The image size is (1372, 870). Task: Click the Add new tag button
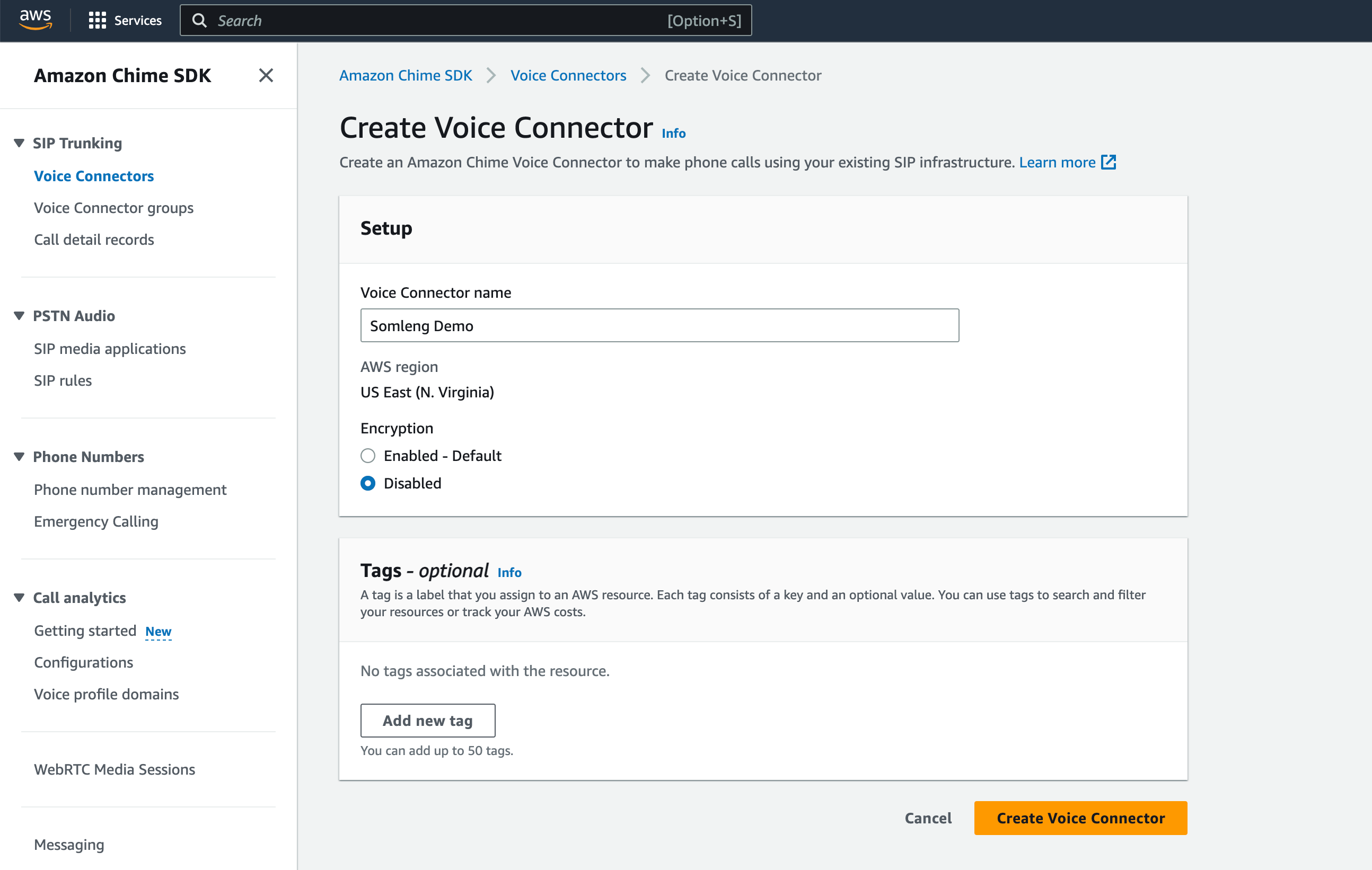point(427,720)
